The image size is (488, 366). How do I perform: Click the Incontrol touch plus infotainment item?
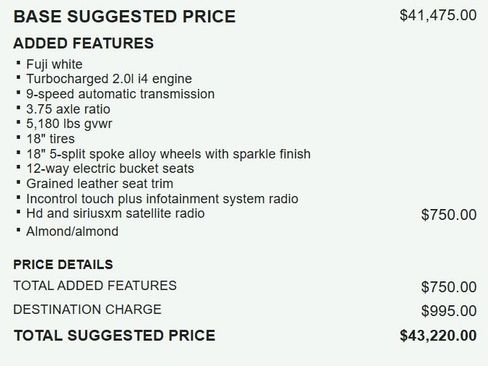click(x=162, y=199)
